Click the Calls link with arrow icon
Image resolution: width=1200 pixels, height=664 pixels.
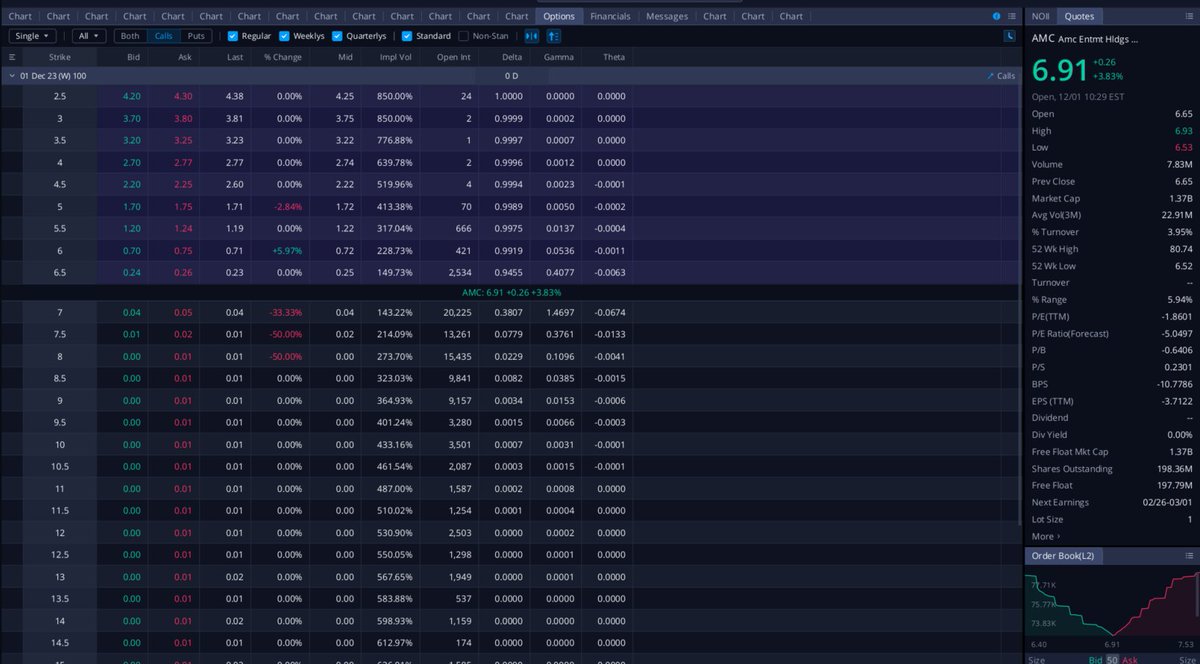[1000, 76]
